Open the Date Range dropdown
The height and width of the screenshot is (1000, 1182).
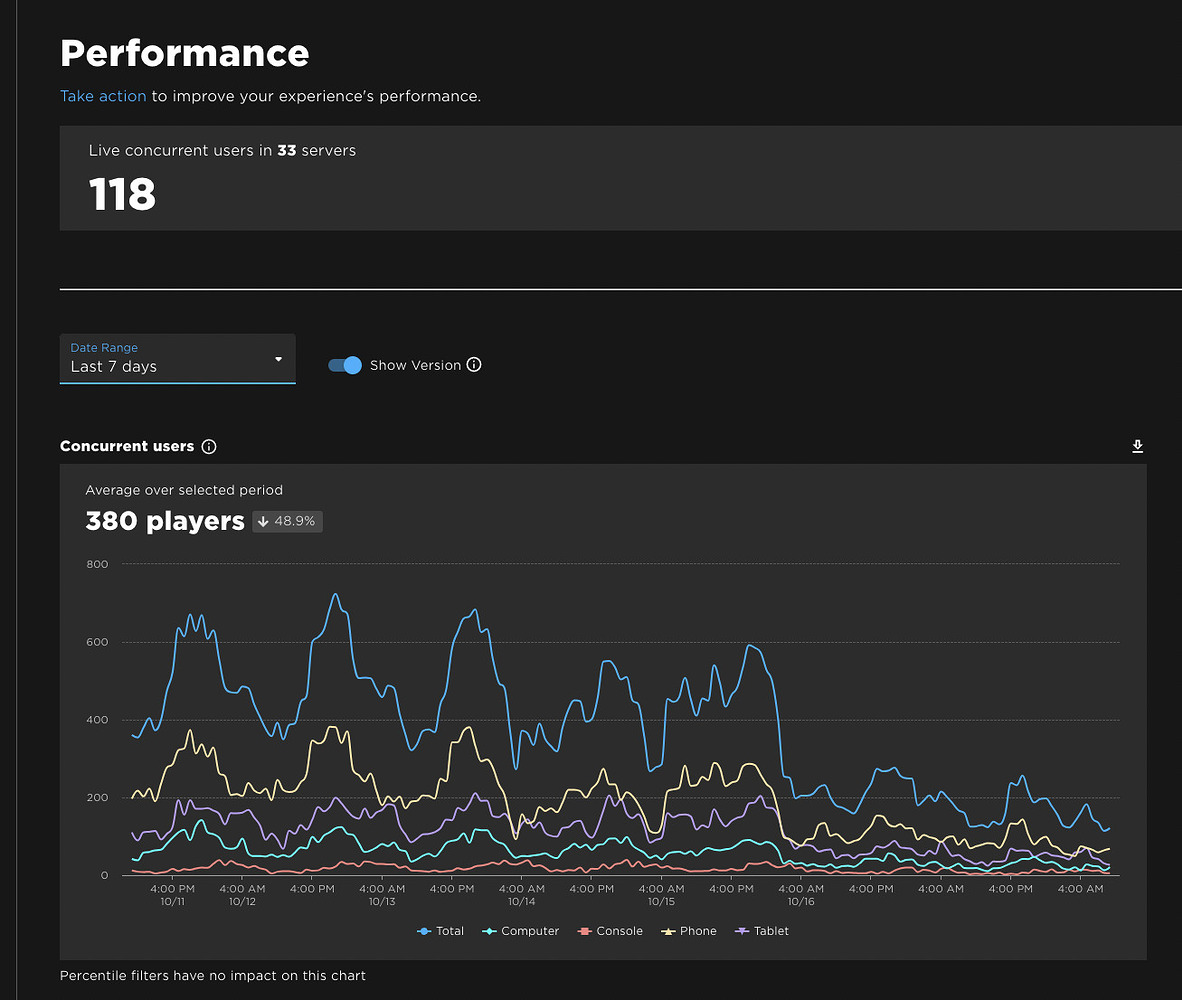click(177, 359)
